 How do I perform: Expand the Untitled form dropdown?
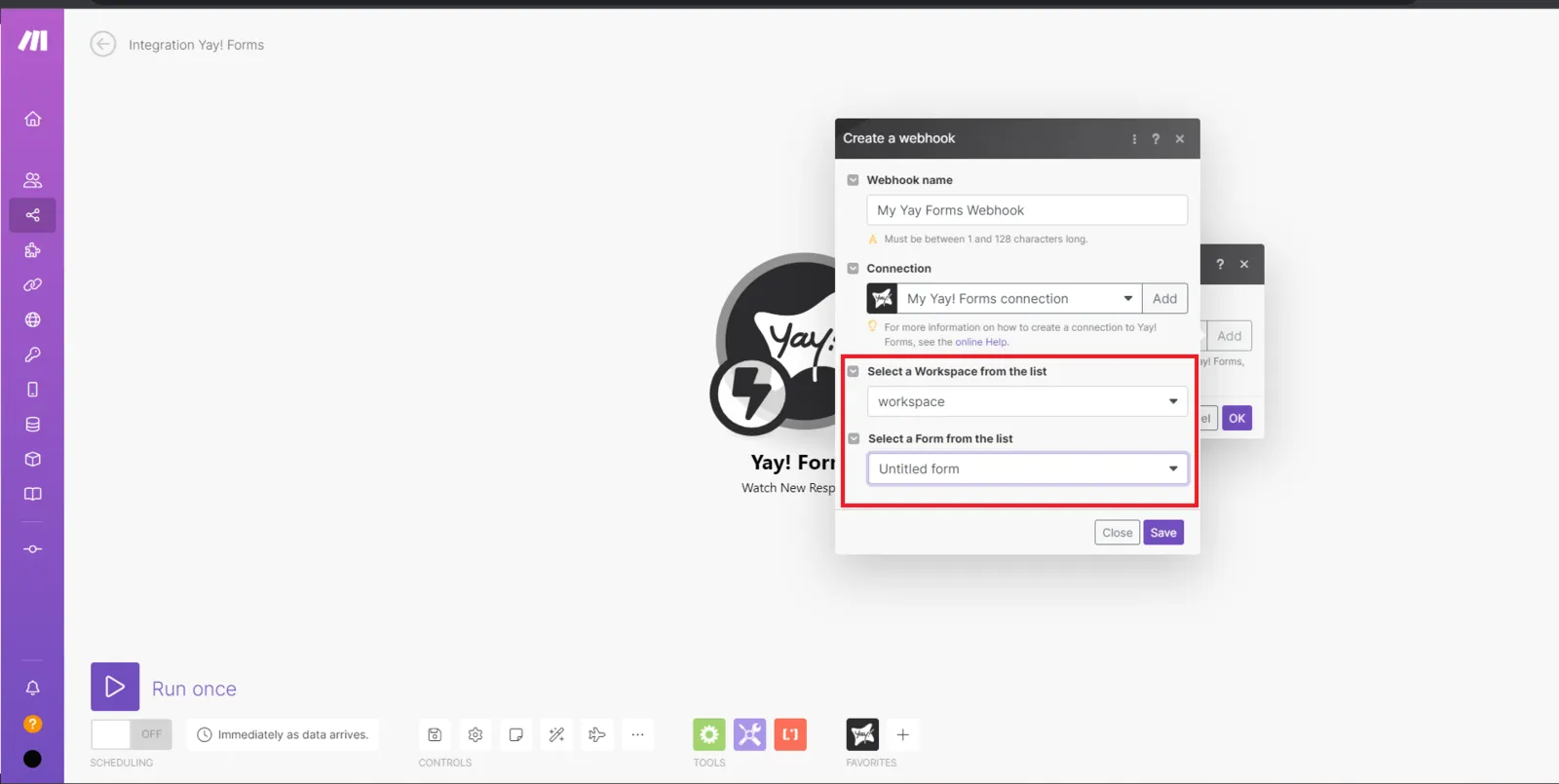click(x=1027, y=468)
